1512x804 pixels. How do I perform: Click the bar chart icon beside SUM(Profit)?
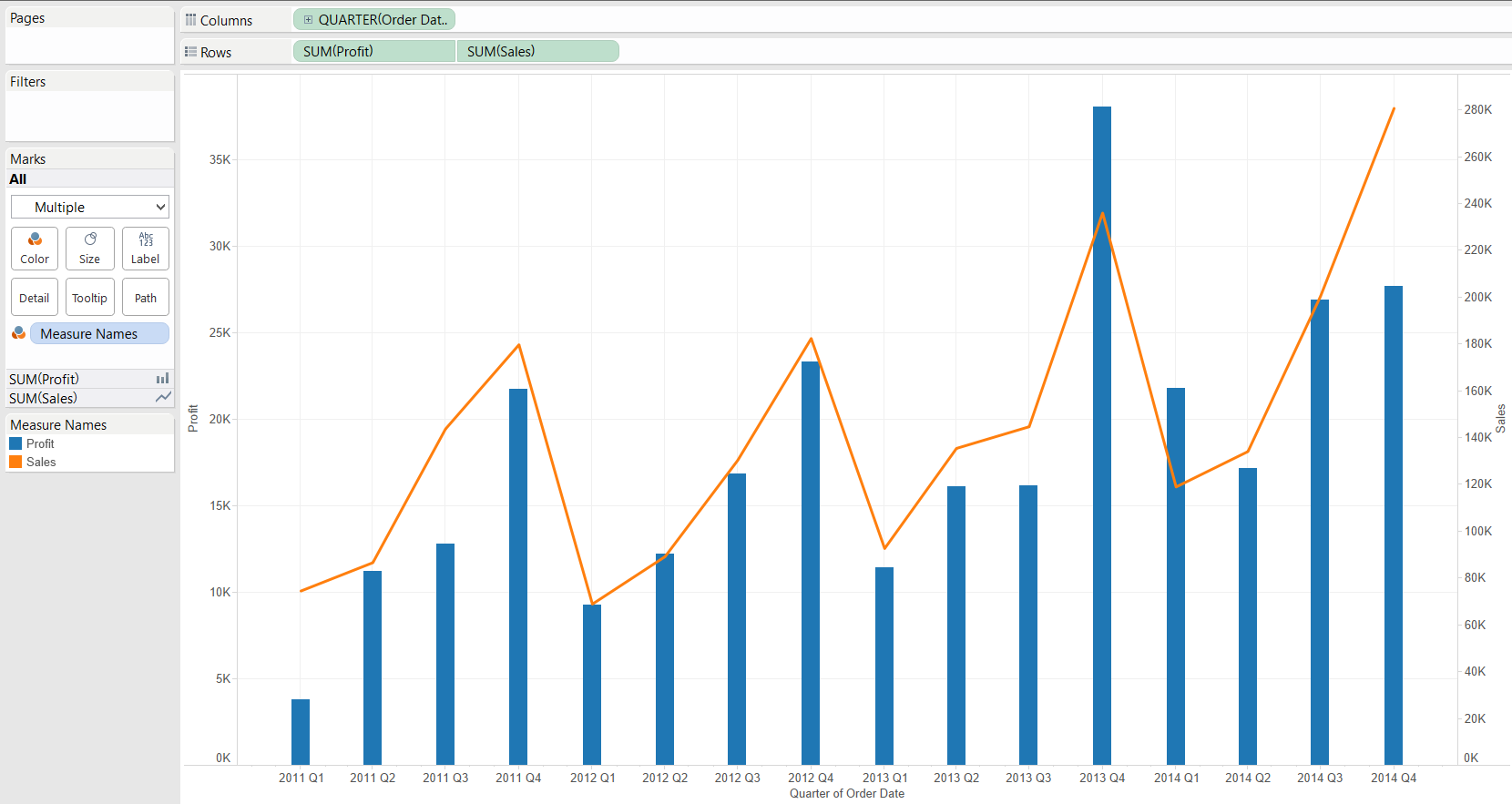162,379
